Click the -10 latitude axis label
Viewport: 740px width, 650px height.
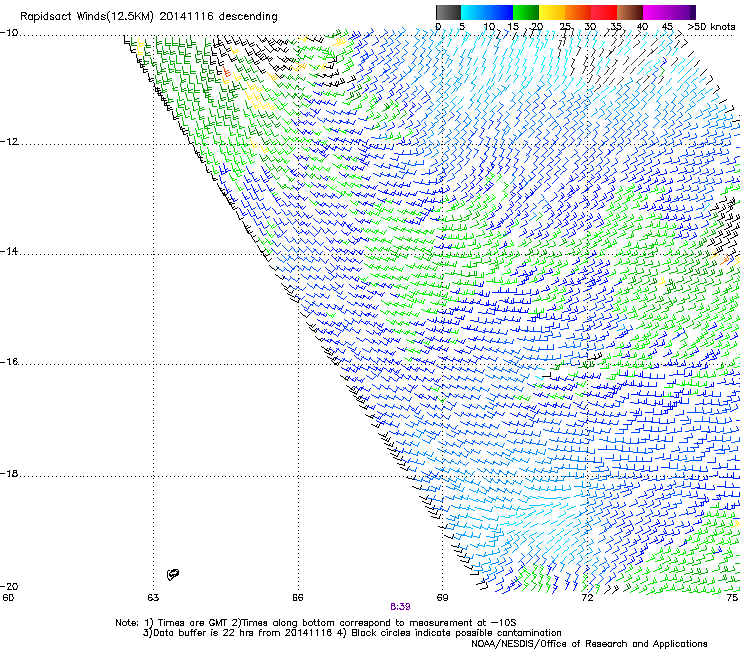coord(9,33)
